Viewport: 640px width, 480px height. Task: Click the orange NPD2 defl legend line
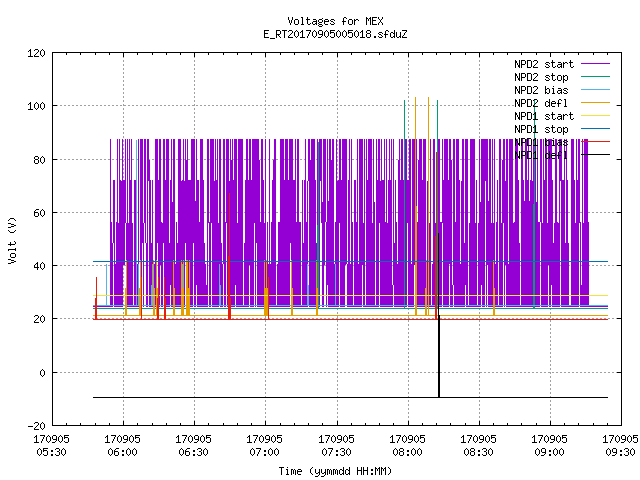coord(595,102)
